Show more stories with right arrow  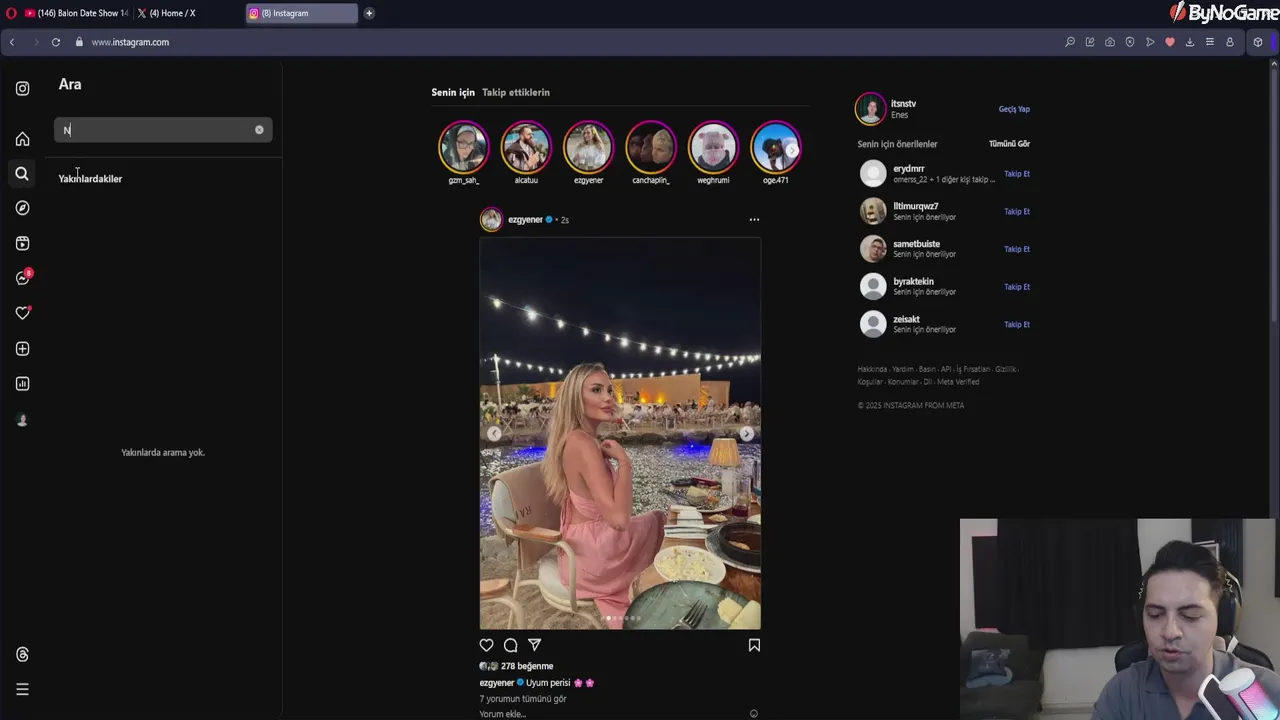[791, 150]
